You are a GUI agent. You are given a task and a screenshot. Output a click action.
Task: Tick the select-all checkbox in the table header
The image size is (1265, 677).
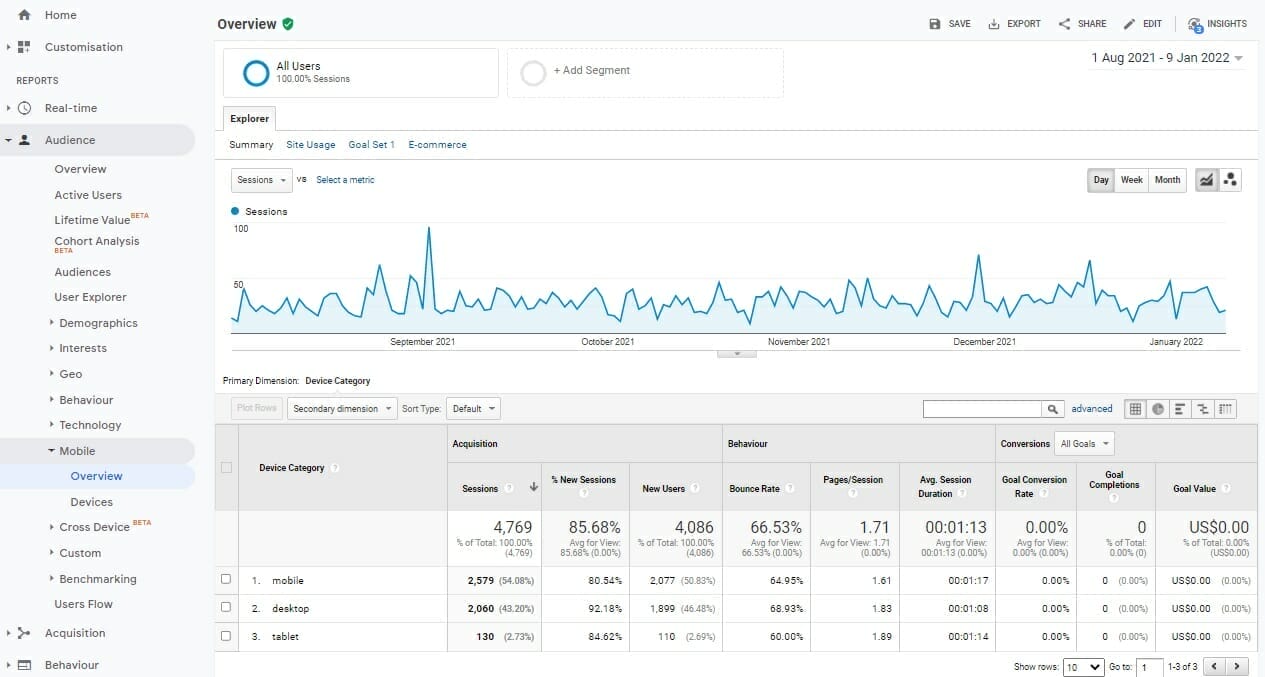(x=227, y=467)
